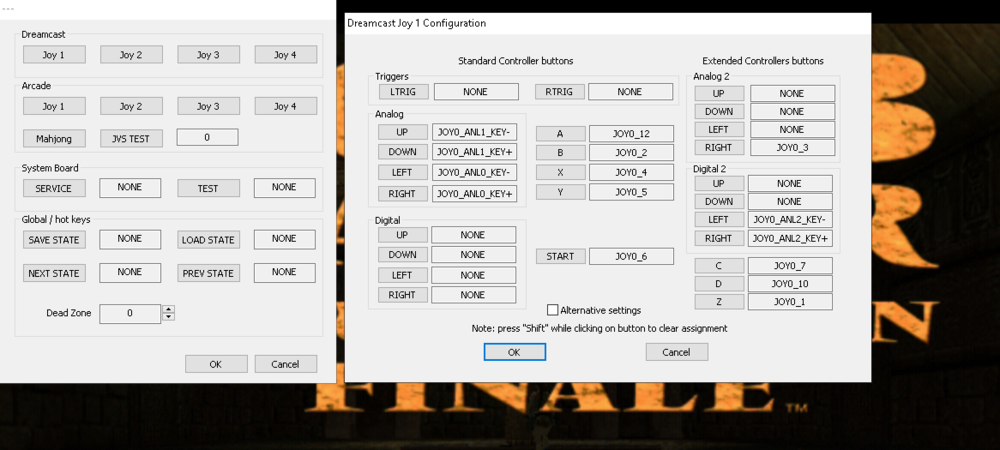
Task: Open Dreamcast Joy 3 configuration
Action: tap(209, 55)
